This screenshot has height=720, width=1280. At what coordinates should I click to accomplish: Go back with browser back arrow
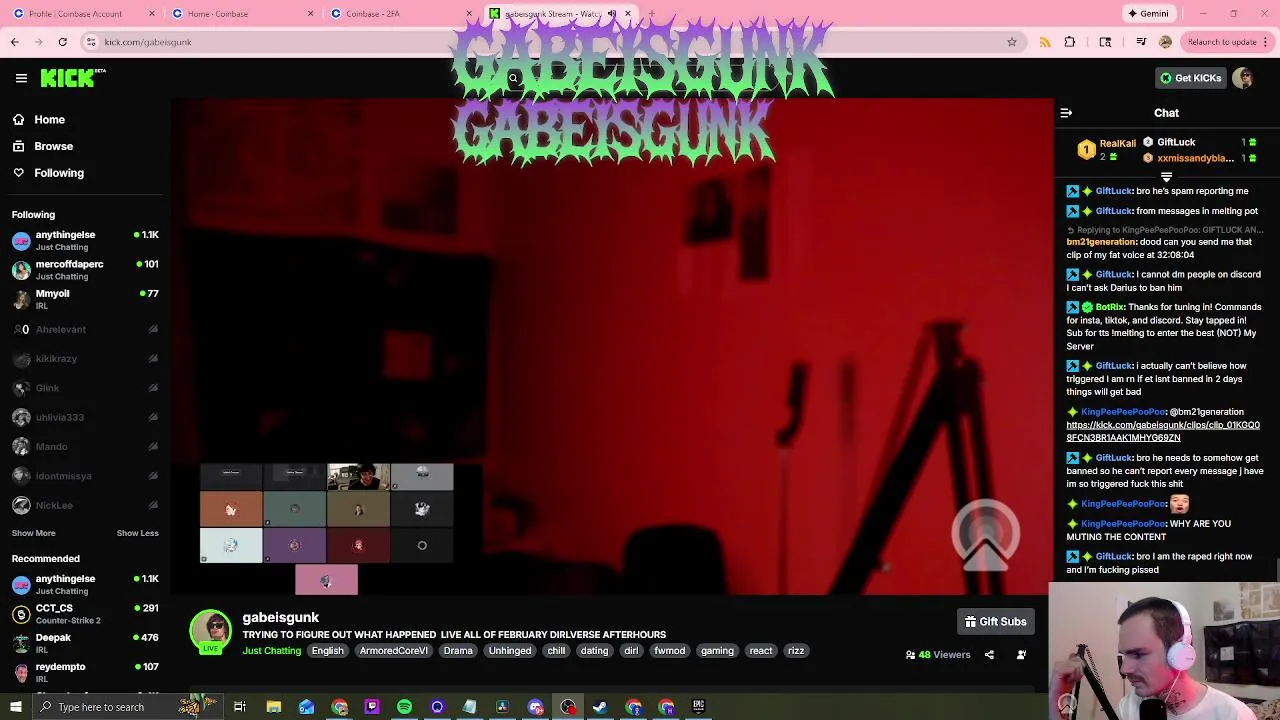tap(14, 42)
